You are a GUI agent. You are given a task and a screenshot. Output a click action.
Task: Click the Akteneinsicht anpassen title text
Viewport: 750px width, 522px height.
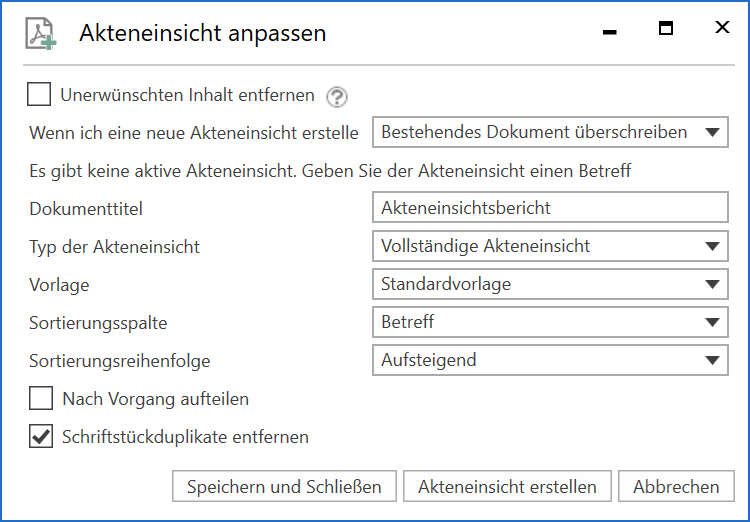click(x=202, y=33)
